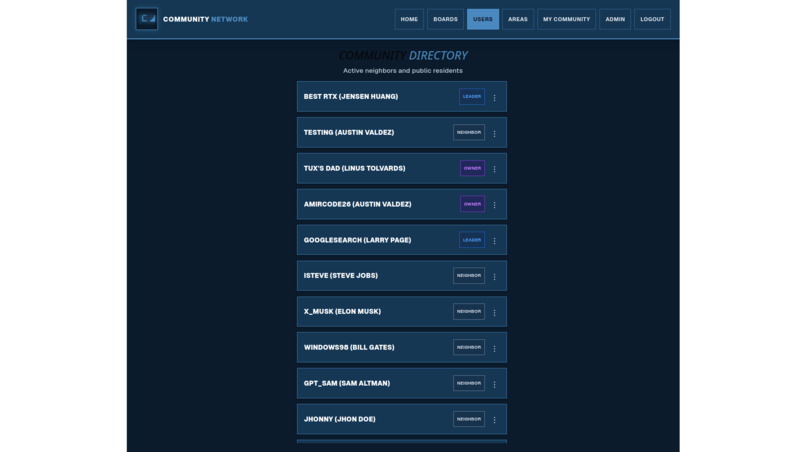
Task: Open options menu for Best RTX (Jensen Huang)
Action: click(x=494, y=97)
